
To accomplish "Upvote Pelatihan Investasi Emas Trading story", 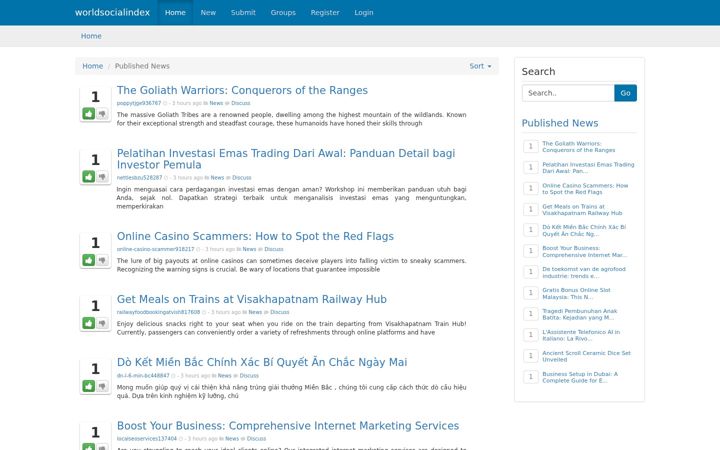I will [89, 176].
